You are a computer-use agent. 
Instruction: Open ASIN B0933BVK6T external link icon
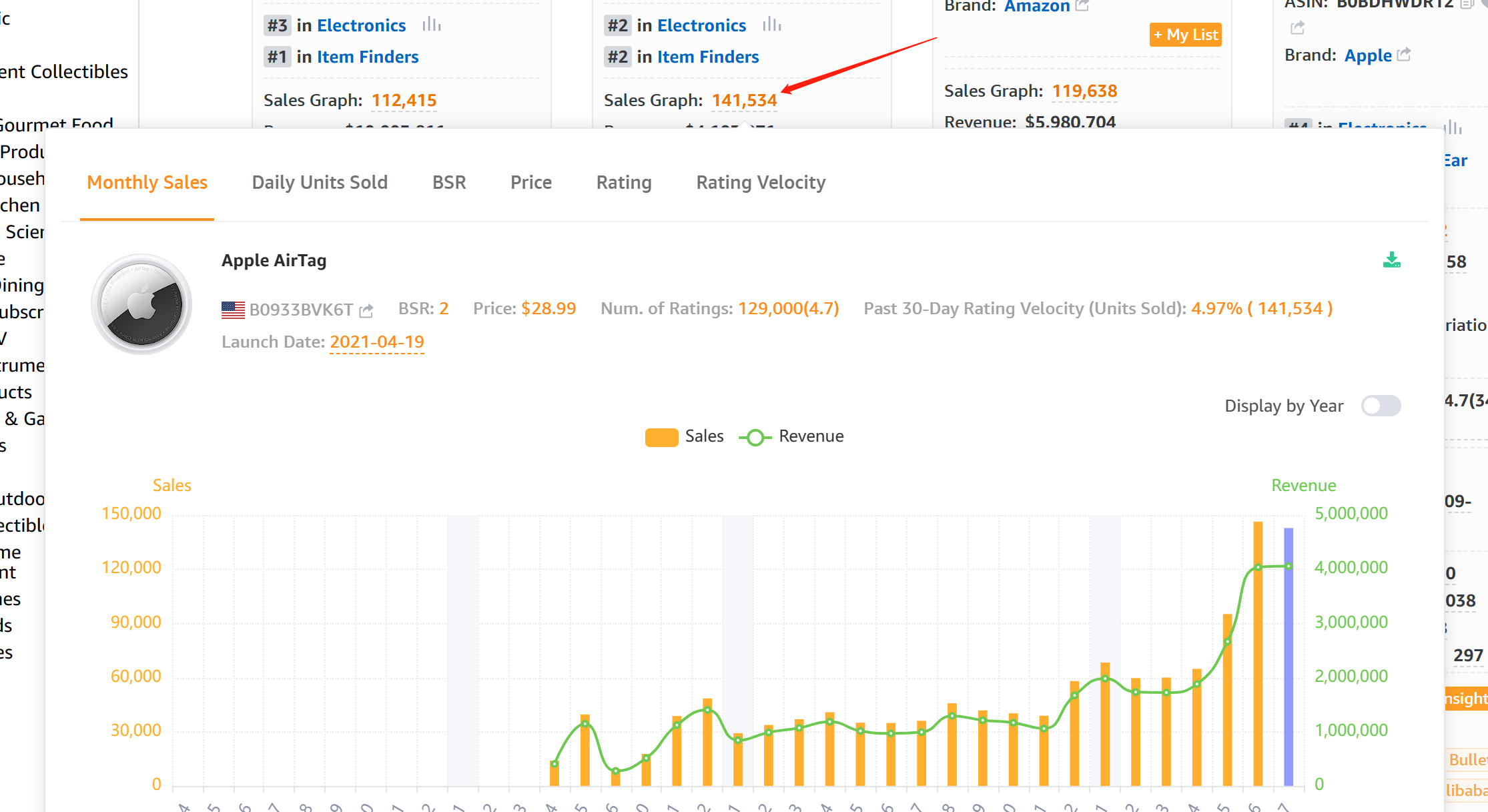point(366,310)
